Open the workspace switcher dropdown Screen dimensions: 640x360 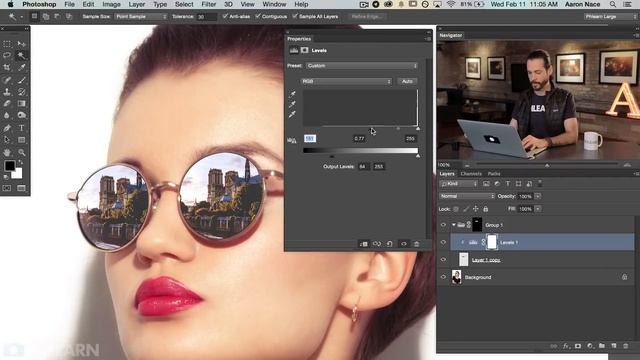click(610, 17)
